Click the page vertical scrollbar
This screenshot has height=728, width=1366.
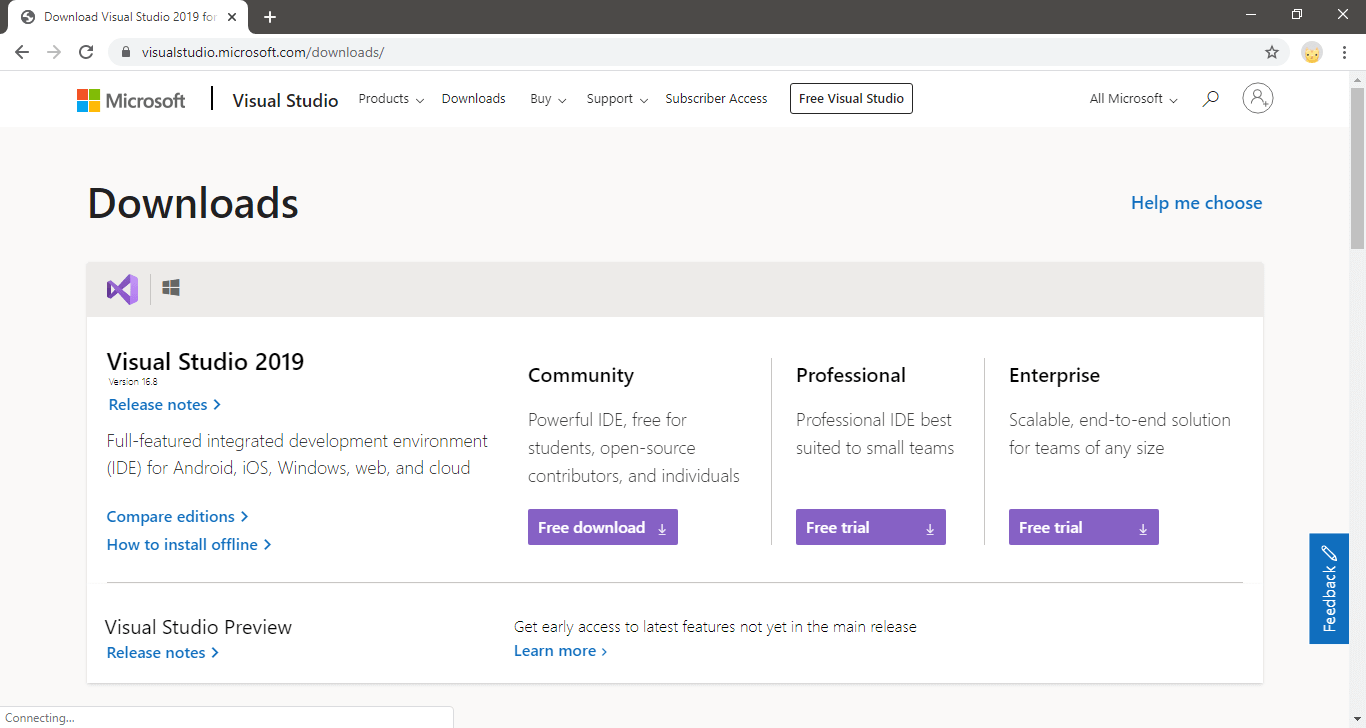[1357, 167]
